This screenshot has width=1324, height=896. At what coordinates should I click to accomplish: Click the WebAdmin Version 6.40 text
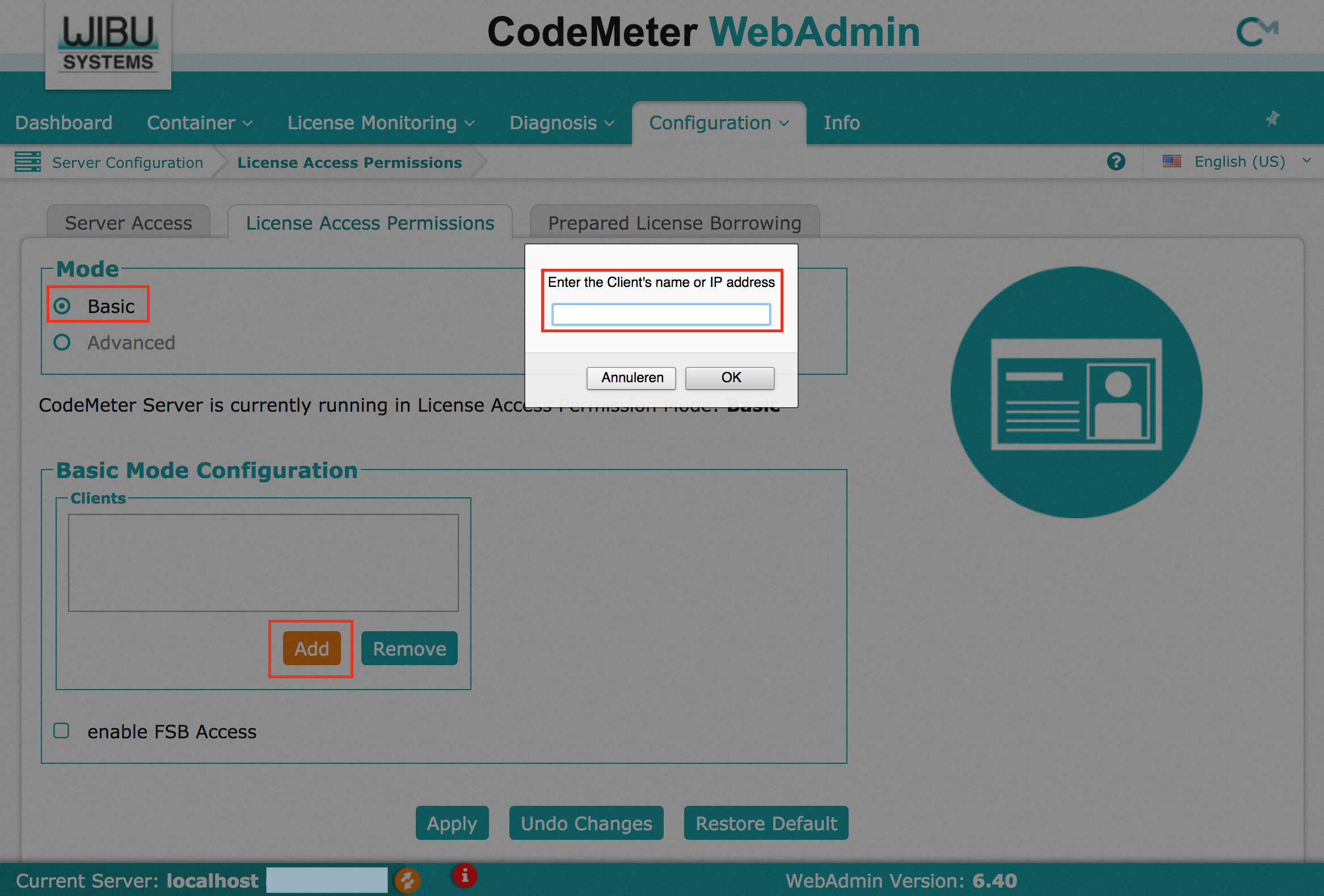(x=901, y=881)
